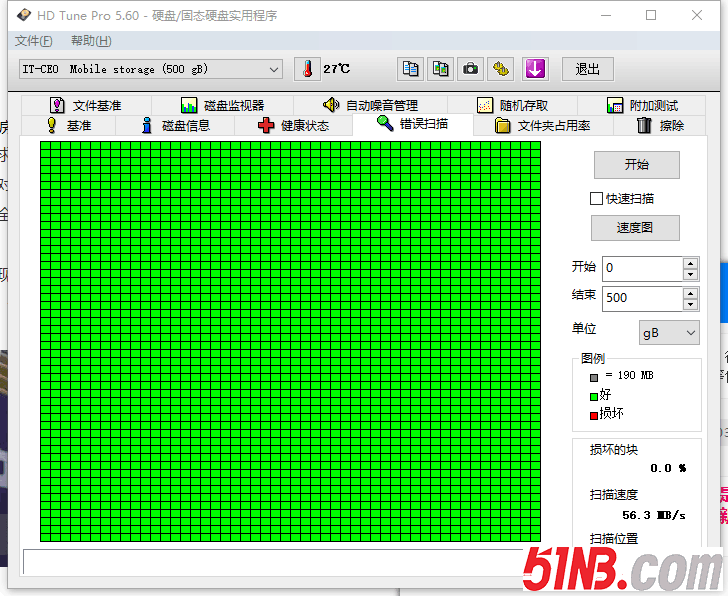Click the thermometer temperature icon
This screenshot has width=728, height=596.
(307, 69)
